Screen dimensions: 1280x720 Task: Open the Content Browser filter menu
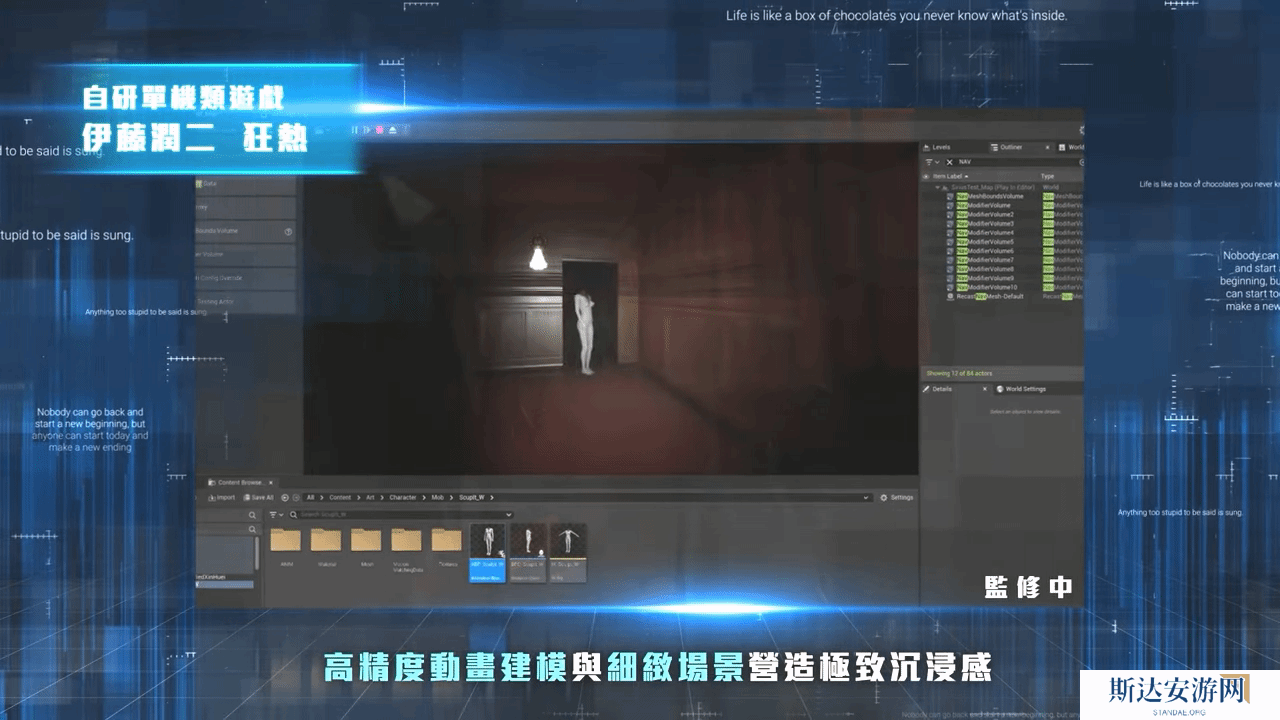(x=276, y=515)
